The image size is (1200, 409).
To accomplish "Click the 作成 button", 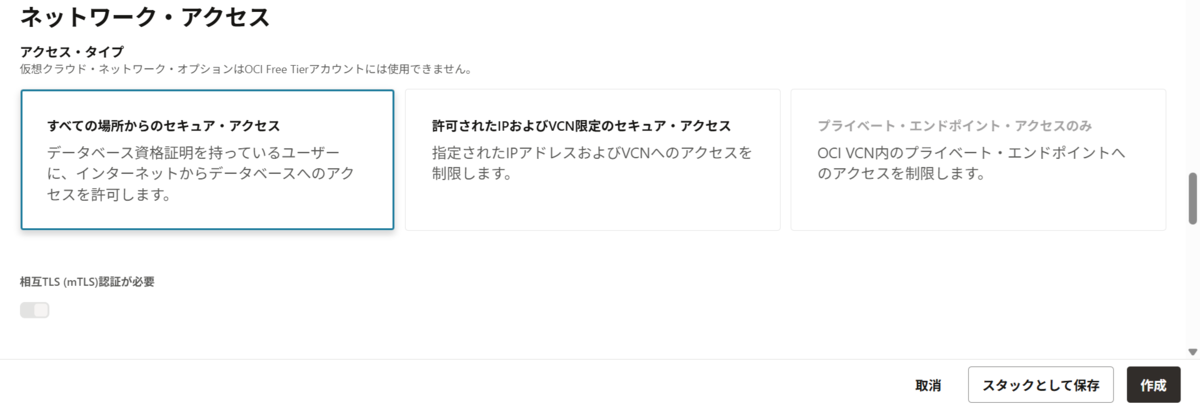I will 1153,385.
